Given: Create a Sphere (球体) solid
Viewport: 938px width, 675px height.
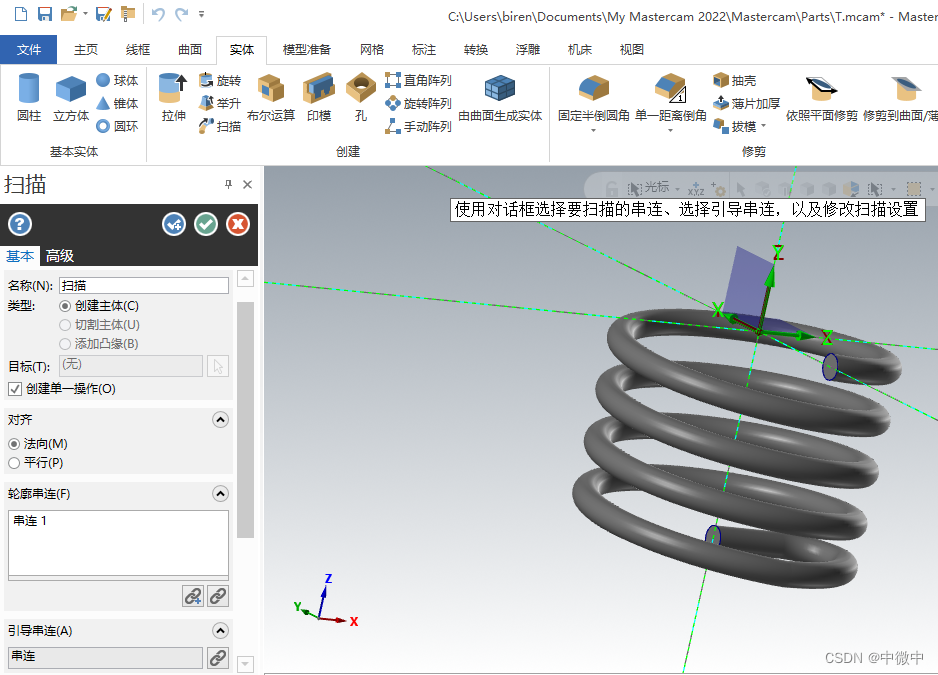Looking at the screenshot, I should (x=117, y=80).
